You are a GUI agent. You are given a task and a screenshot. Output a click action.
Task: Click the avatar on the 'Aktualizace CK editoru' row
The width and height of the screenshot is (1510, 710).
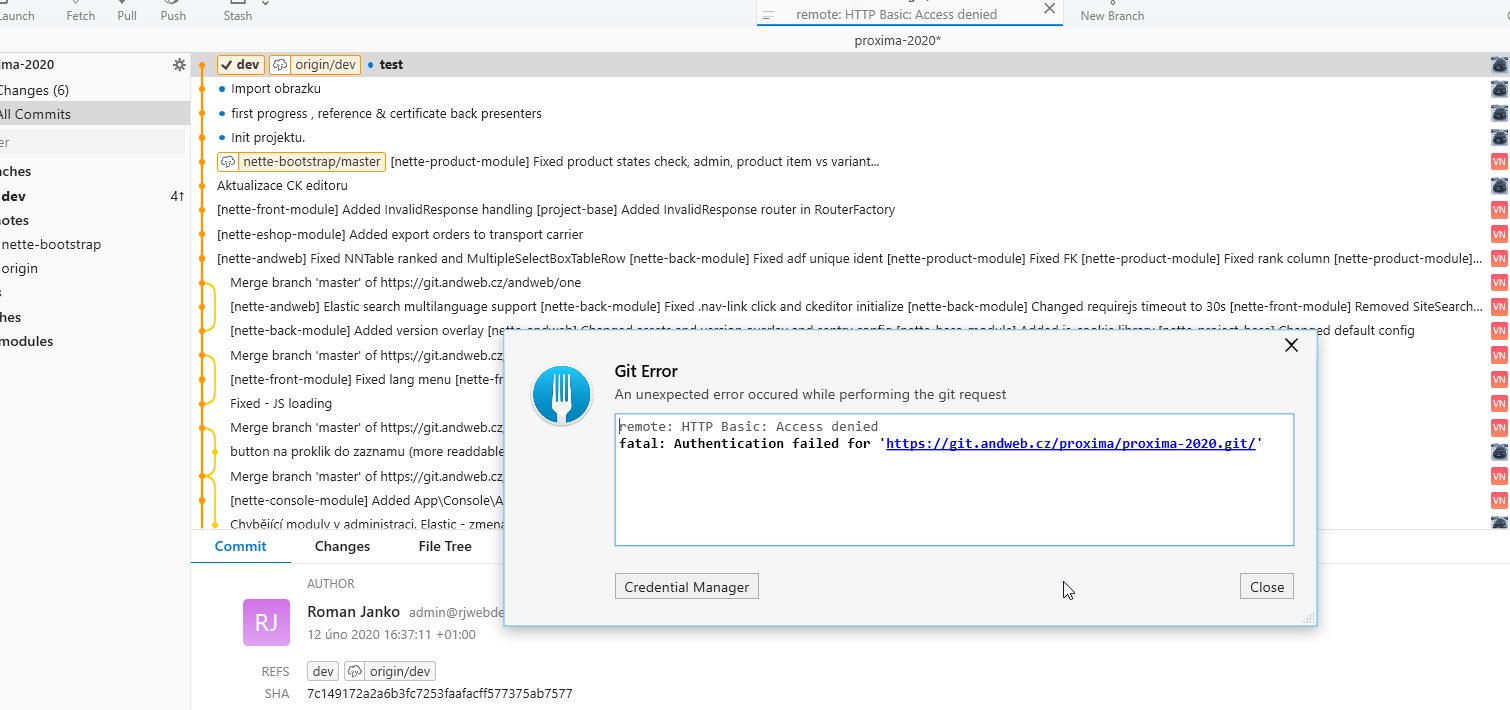pos(1499,186)
